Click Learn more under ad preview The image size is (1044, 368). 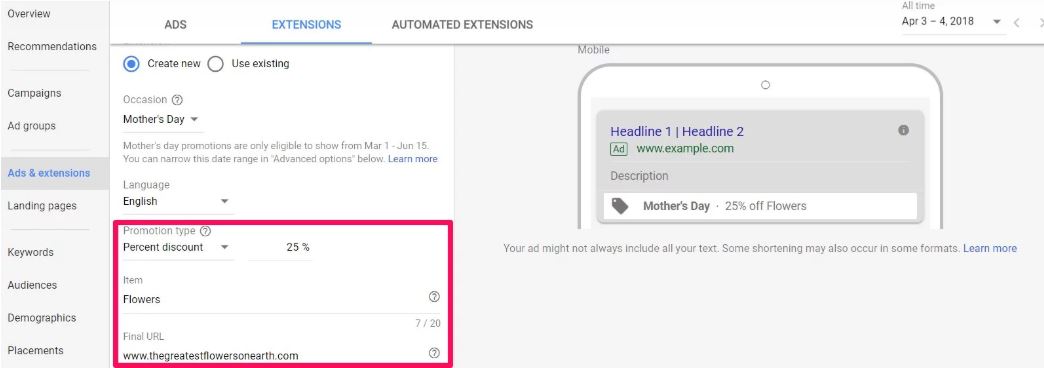[989, 248]
